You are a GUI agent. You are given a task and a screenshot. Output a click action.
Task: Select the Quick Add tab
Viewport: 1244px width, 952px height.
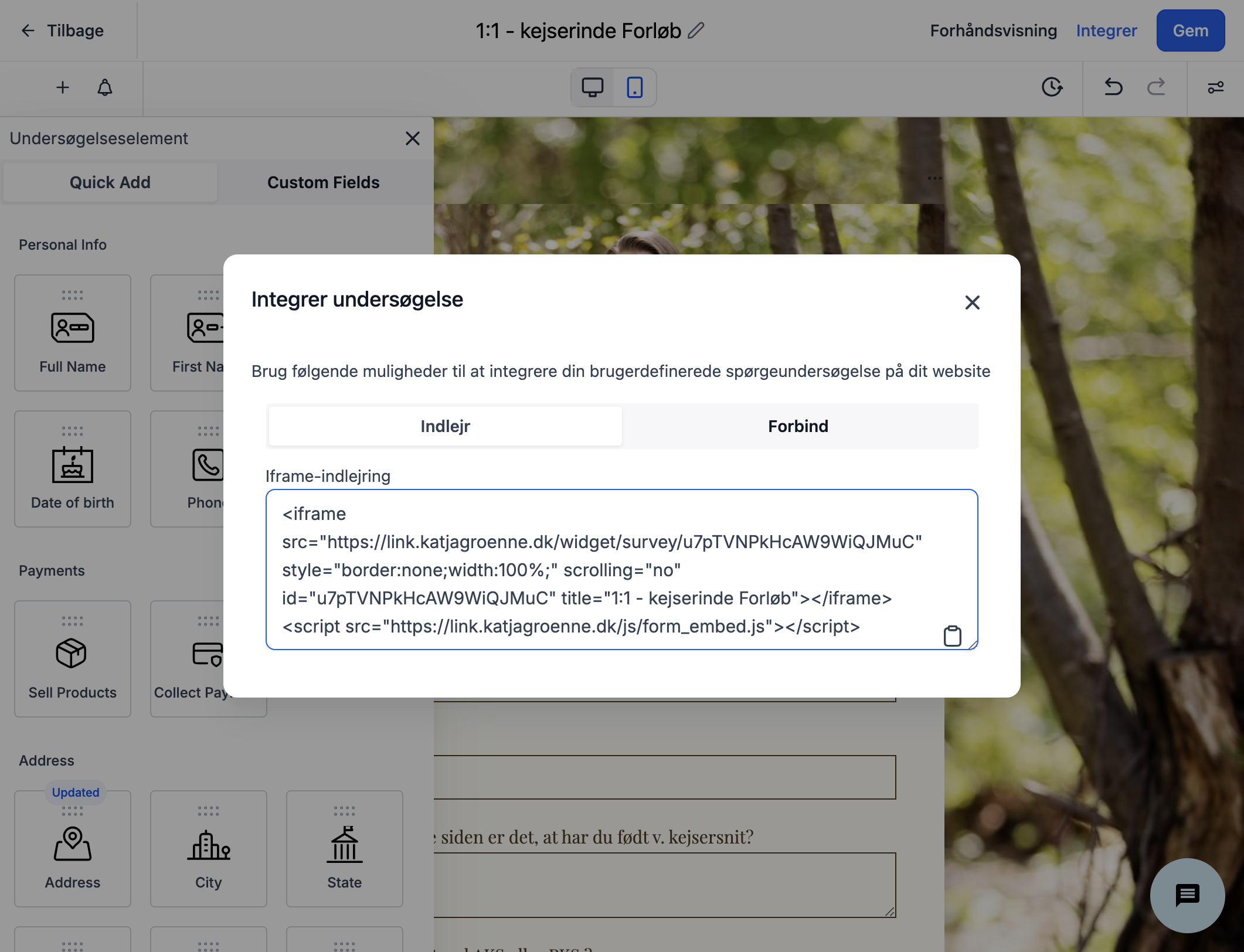[110, 182]
